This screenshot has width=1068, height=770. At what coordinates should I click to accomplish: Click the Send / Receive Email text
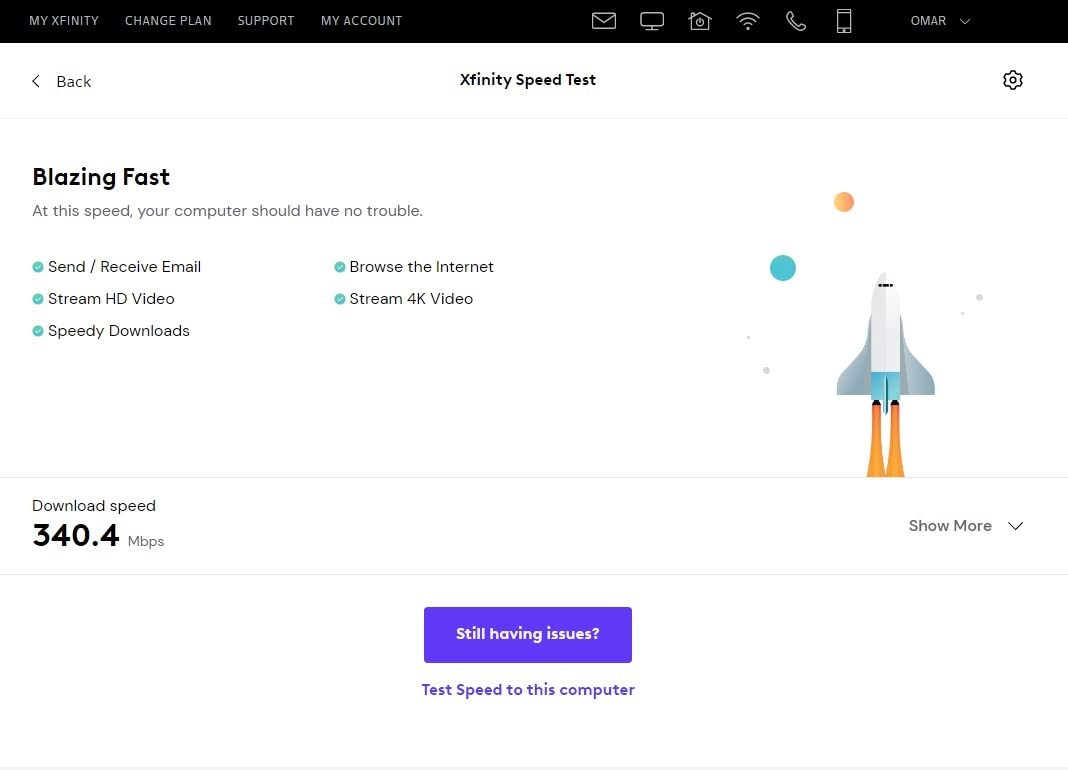pos(124,267)
